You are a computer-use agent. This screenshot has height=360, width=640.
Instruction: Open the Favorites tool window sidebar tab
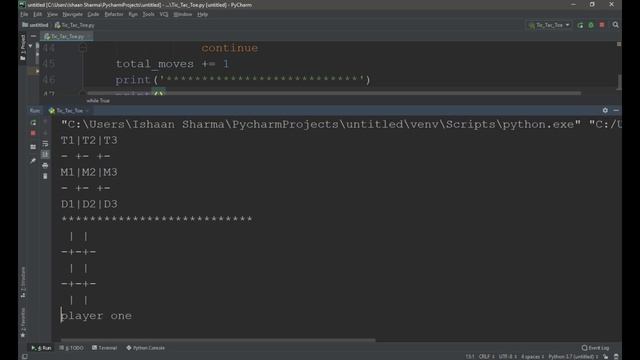[23, 322]
